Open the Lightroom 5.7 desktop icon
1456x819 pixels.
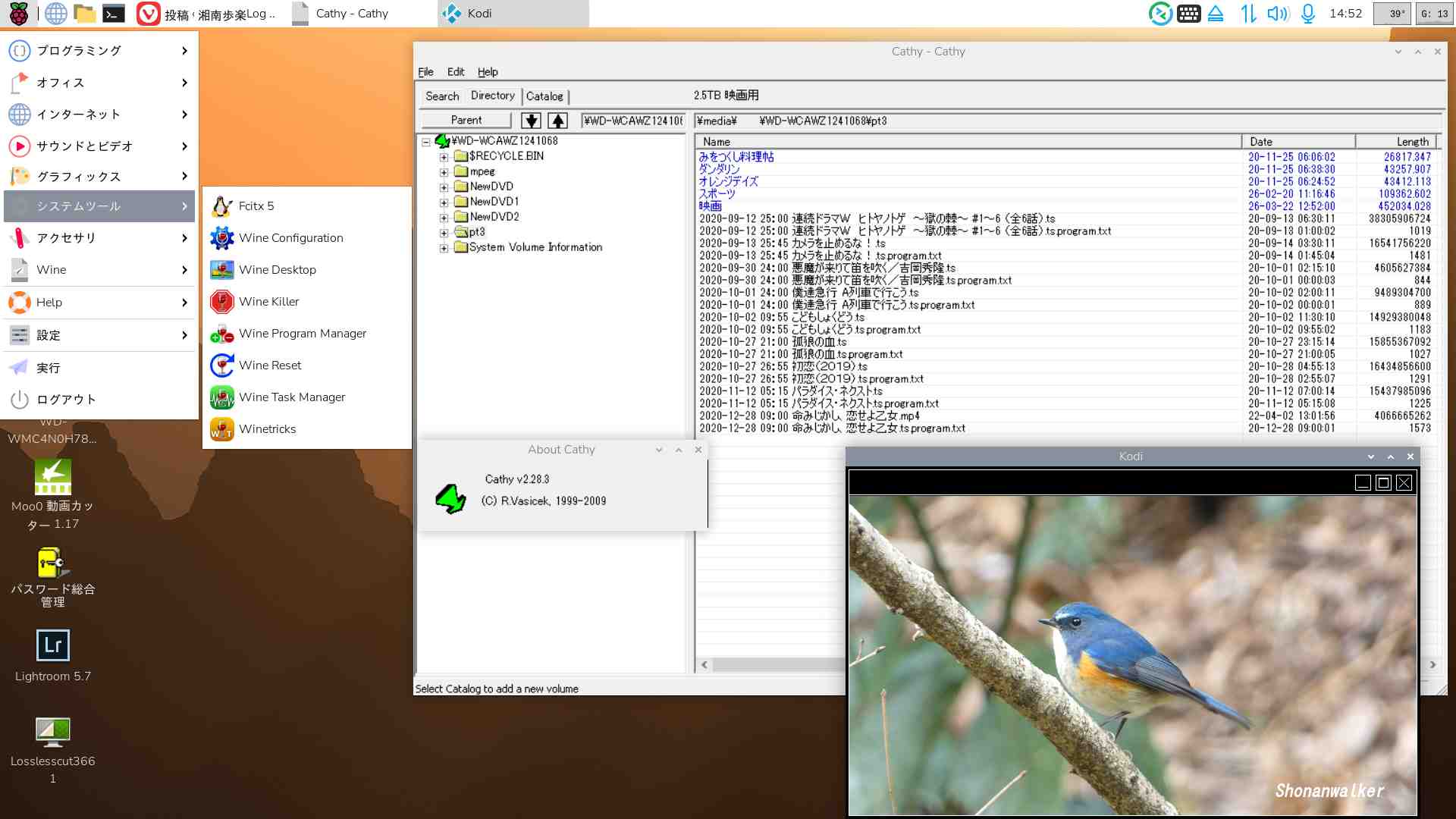(53, 646)
